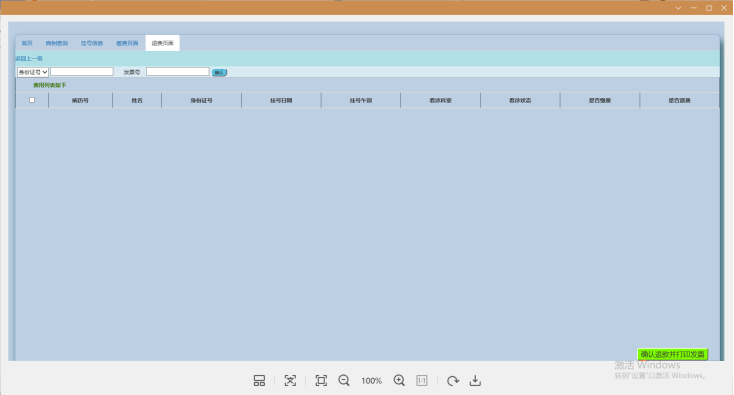The height and width of the screenshot is (395, 734).
Task: Click the 挂号午别 column header
Action: point(361,101)
